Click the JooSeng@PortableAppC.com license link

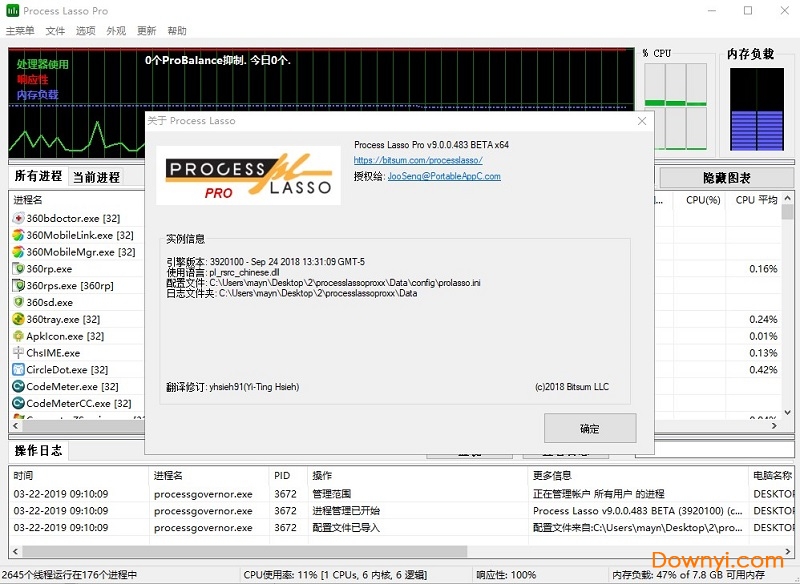(x=444, y=176)
